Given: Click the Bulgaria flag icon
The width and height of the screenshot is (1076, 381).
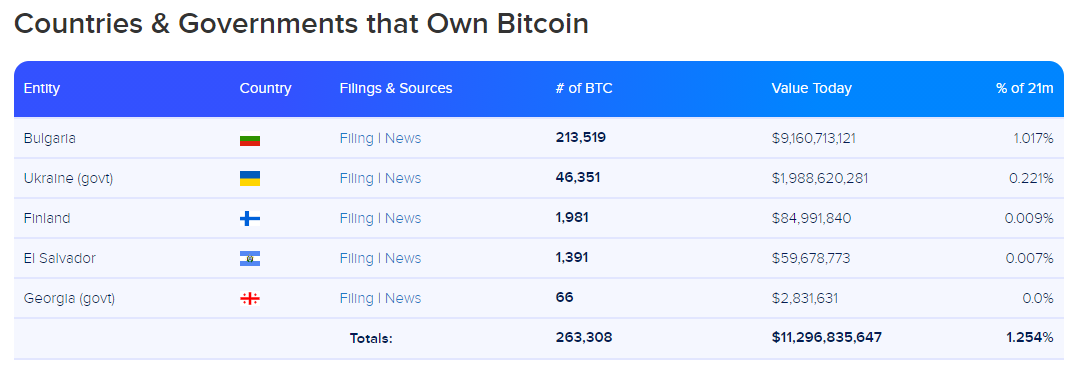Looking at the screenshot, I should pyautogui.click(x=250, y=139).
